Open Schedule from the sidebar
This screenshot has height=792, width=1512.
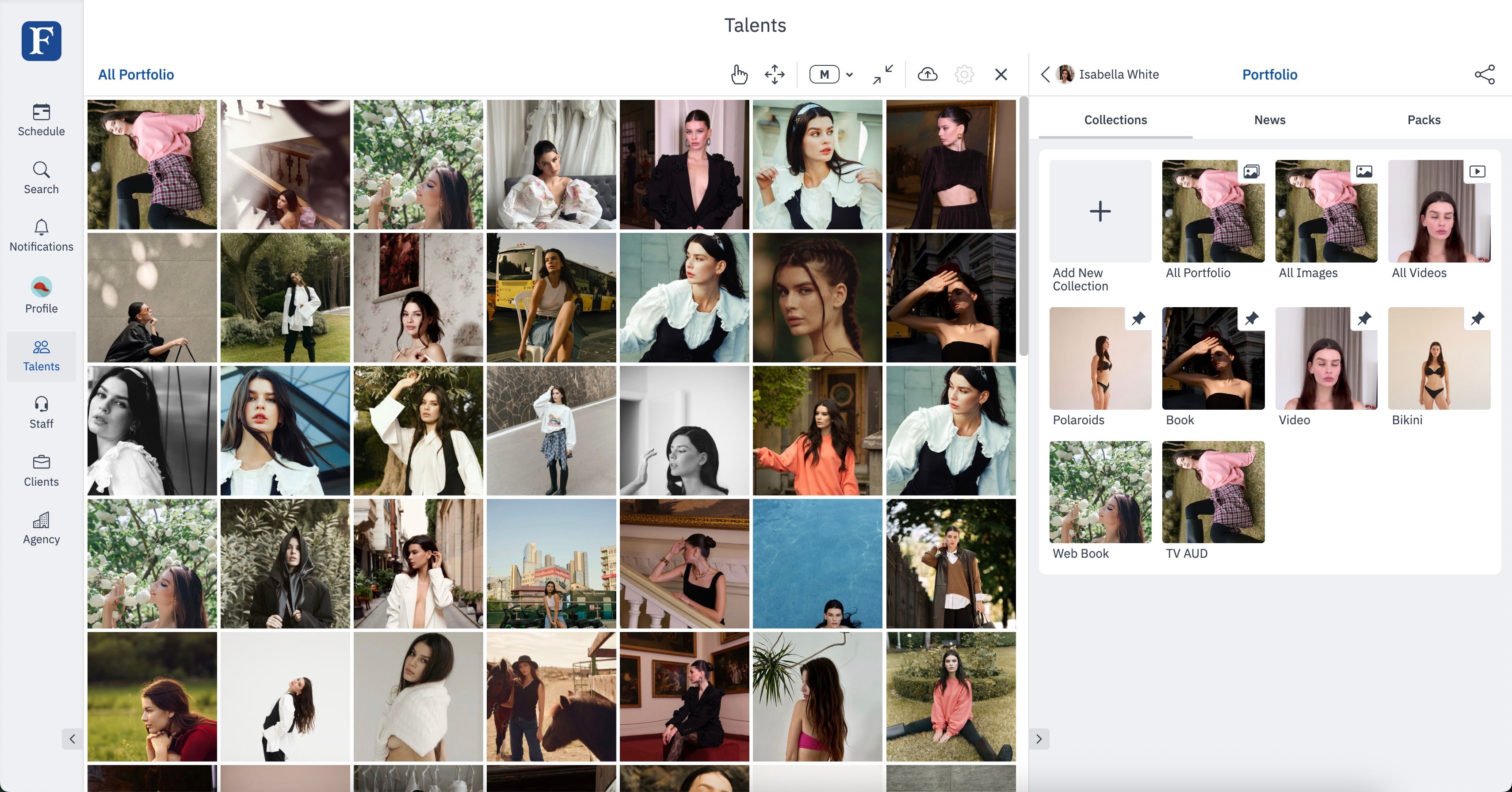[41, 120]
